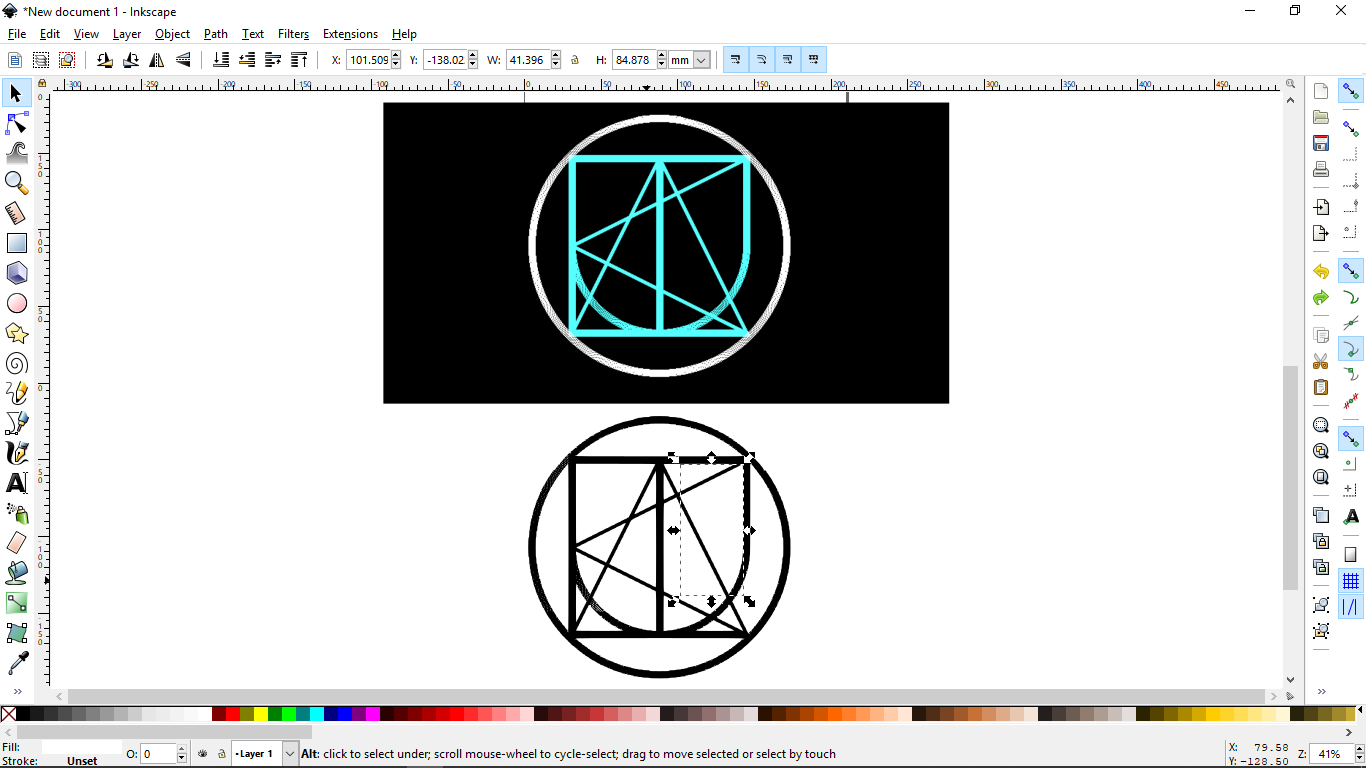This screenshot has height=768, width=1366.
Task: Pick the red palette swatch
Action: pos(233,714)
